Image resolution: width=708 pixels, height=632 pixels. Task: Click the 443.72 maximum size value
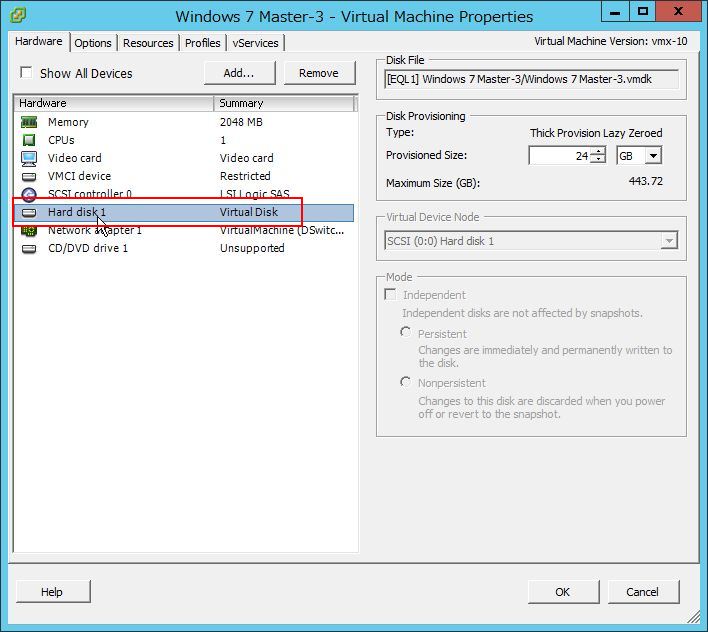coord(646,181)
